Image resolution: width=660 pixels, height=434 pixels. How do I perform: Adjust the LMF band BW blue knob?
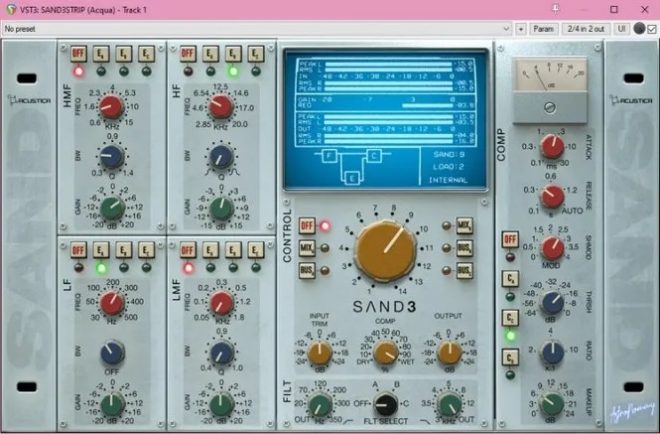(x=221, y=353)
